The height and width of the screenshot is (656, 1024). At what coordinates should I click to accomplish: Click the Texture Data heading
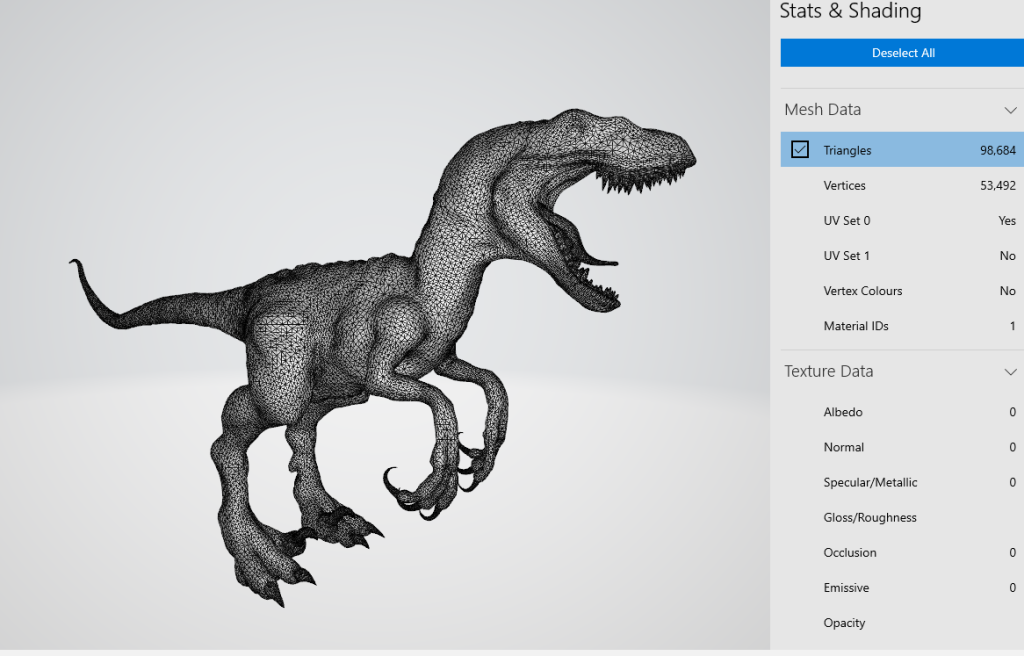point(828,372)
